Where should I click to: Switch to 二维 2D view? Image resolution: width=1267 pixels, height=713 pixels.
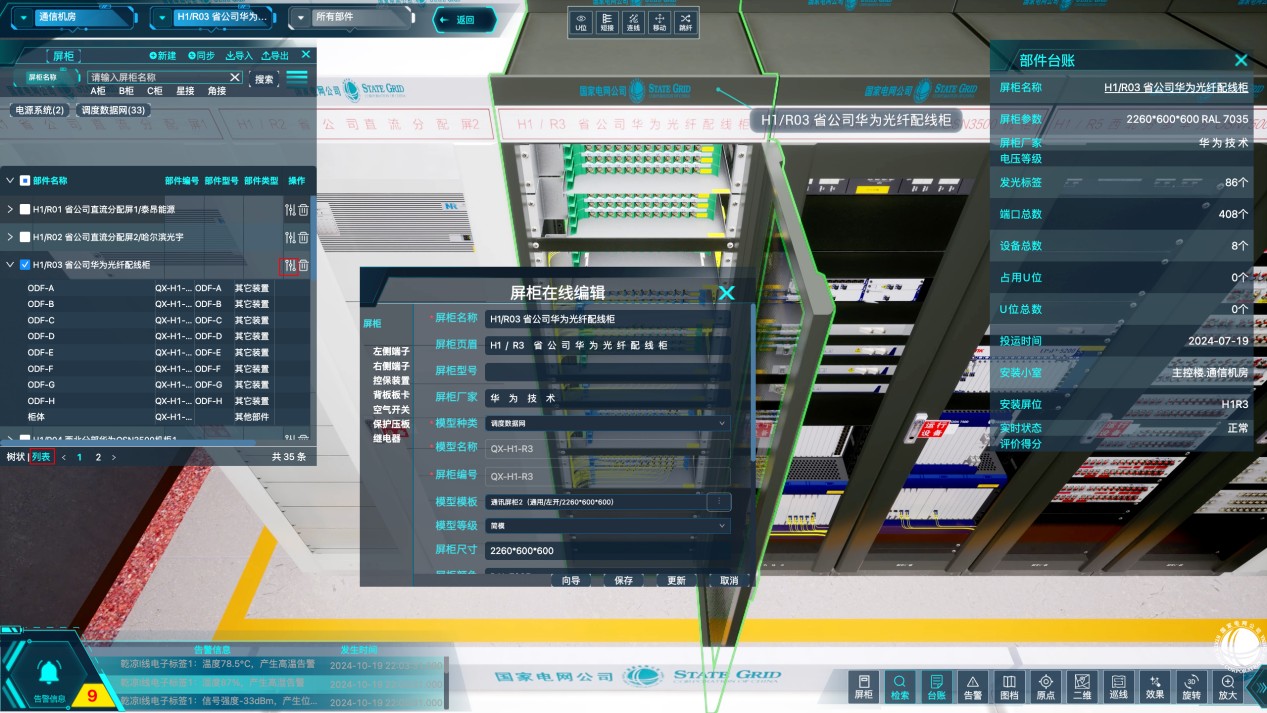click(x=1082, y=686)
